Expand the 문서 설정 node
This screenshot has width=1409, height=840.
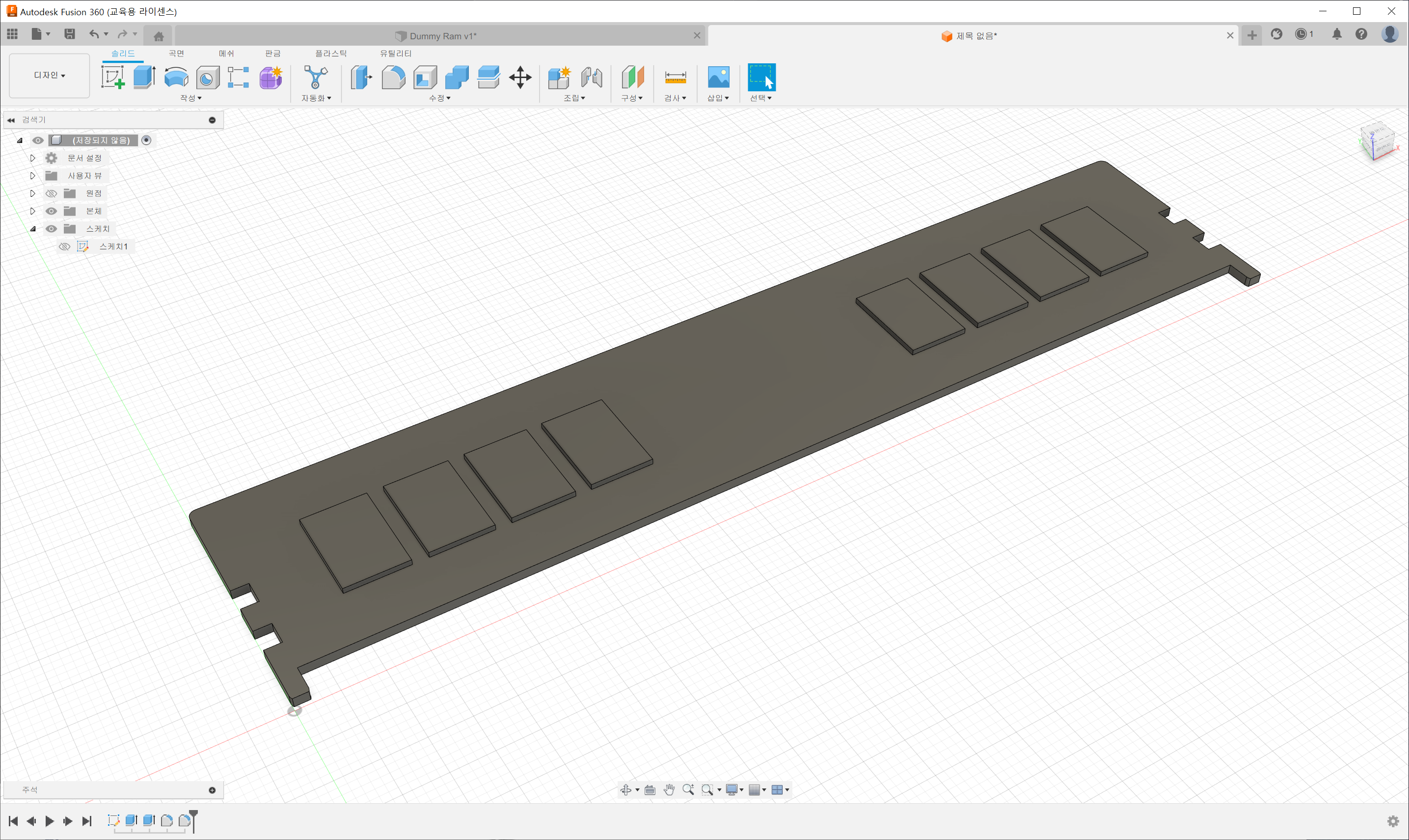coord(33,158)
